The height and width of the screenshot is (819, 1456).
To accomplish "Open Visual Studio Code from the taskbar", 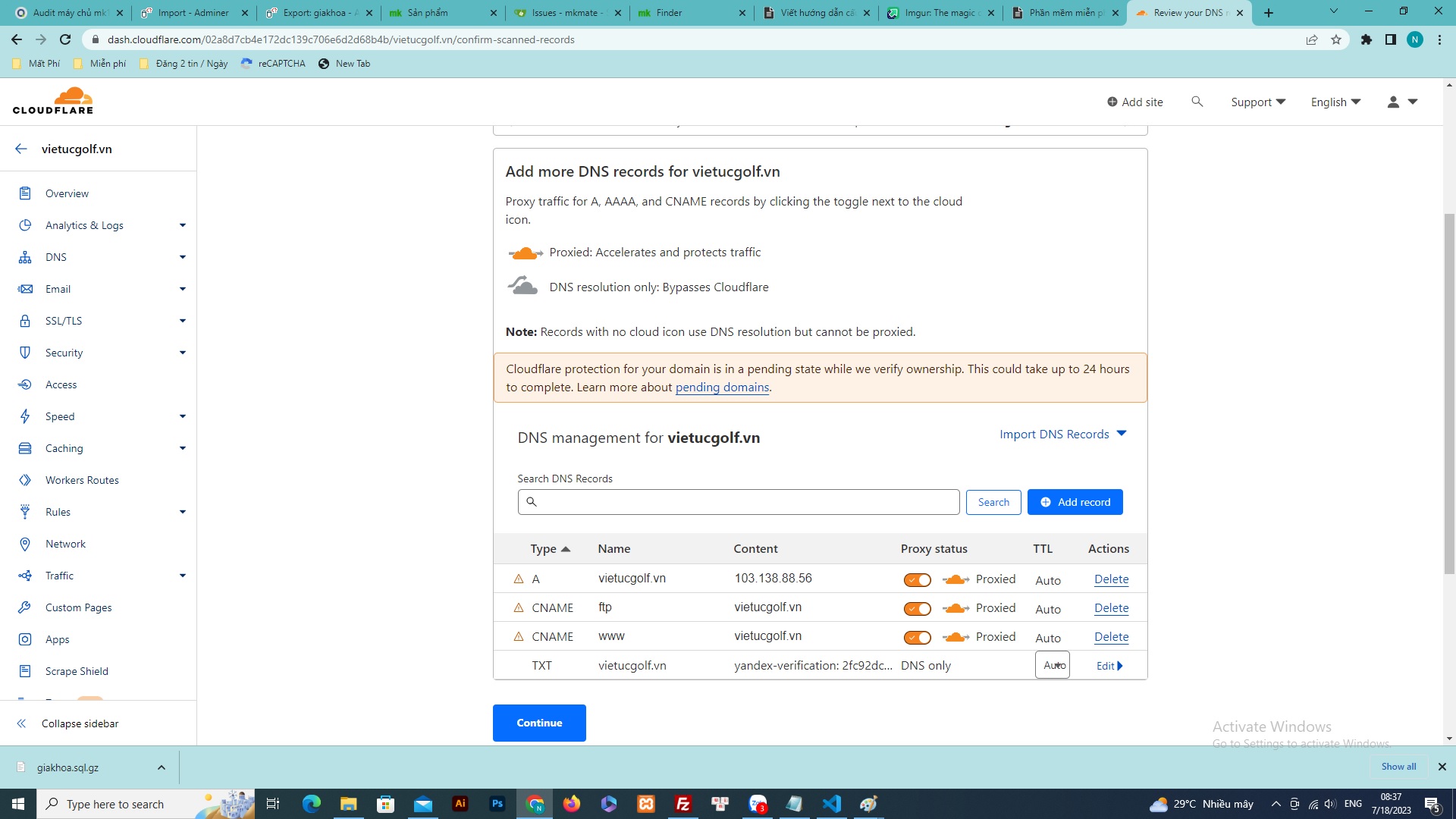I will [x=831, y=804].
